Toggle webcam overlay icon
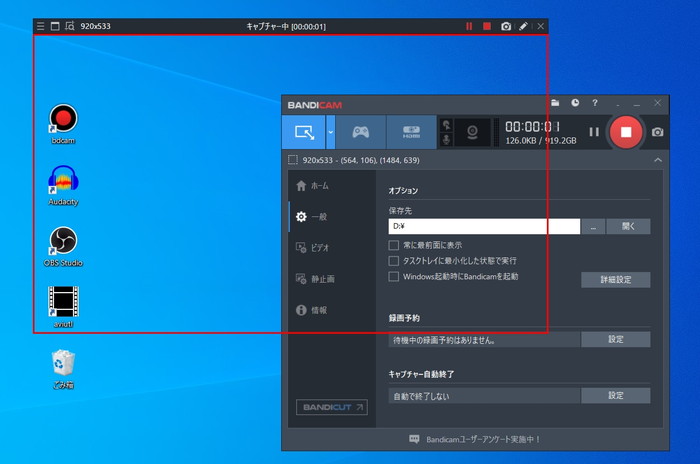This screenshot has height=464, width=700. [472, 132]
